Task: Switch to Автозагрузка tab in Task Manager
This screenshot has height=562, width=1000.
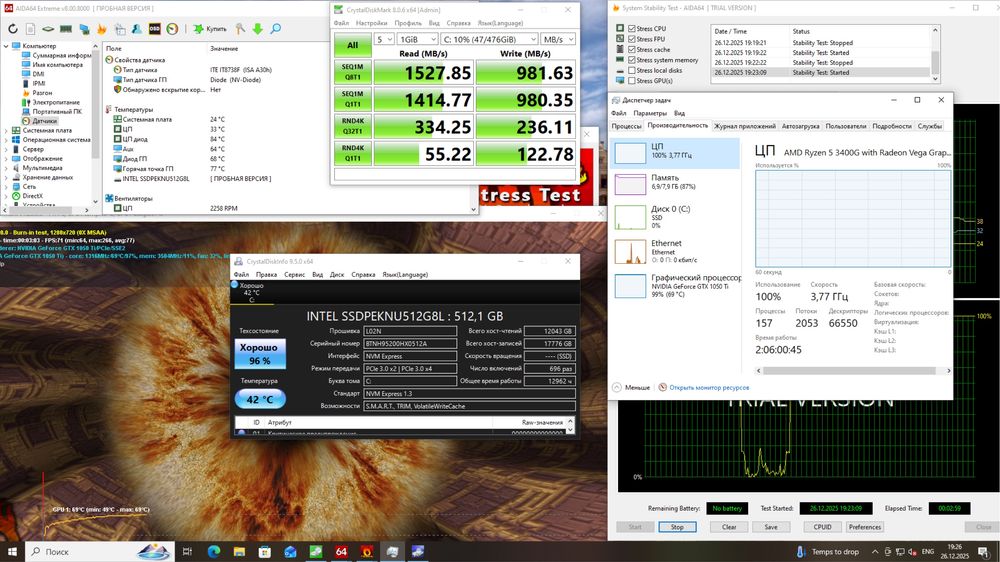Action: coord(800,126)
